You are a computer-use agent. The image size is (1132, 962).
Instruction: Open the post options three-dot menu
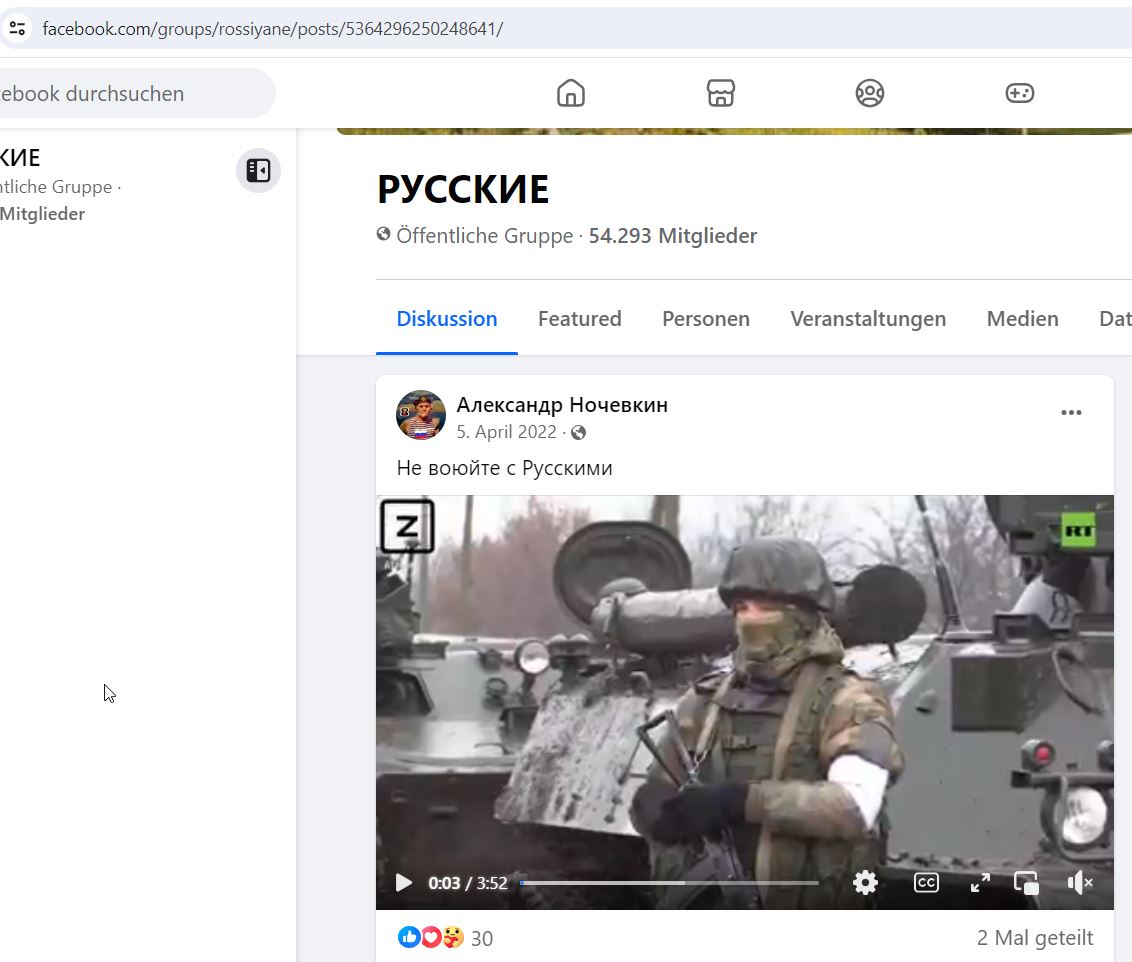[1071, 413]
